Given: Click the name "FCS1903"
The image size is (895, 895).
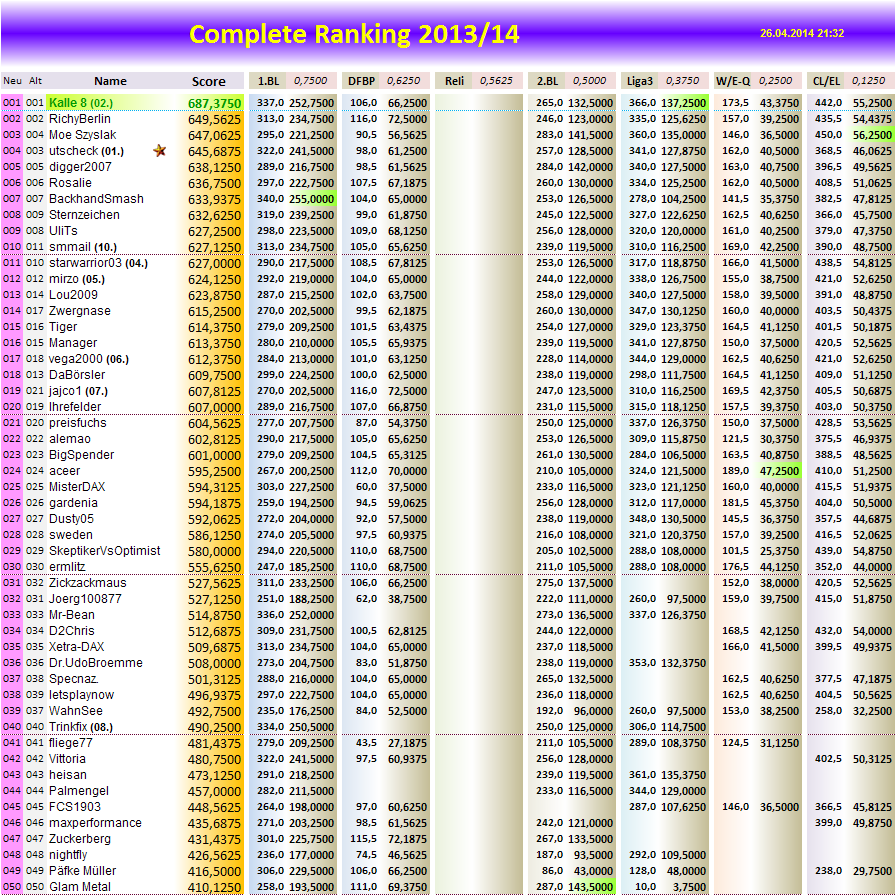Looking at the screenshot, I should click(x=75, y=807).
